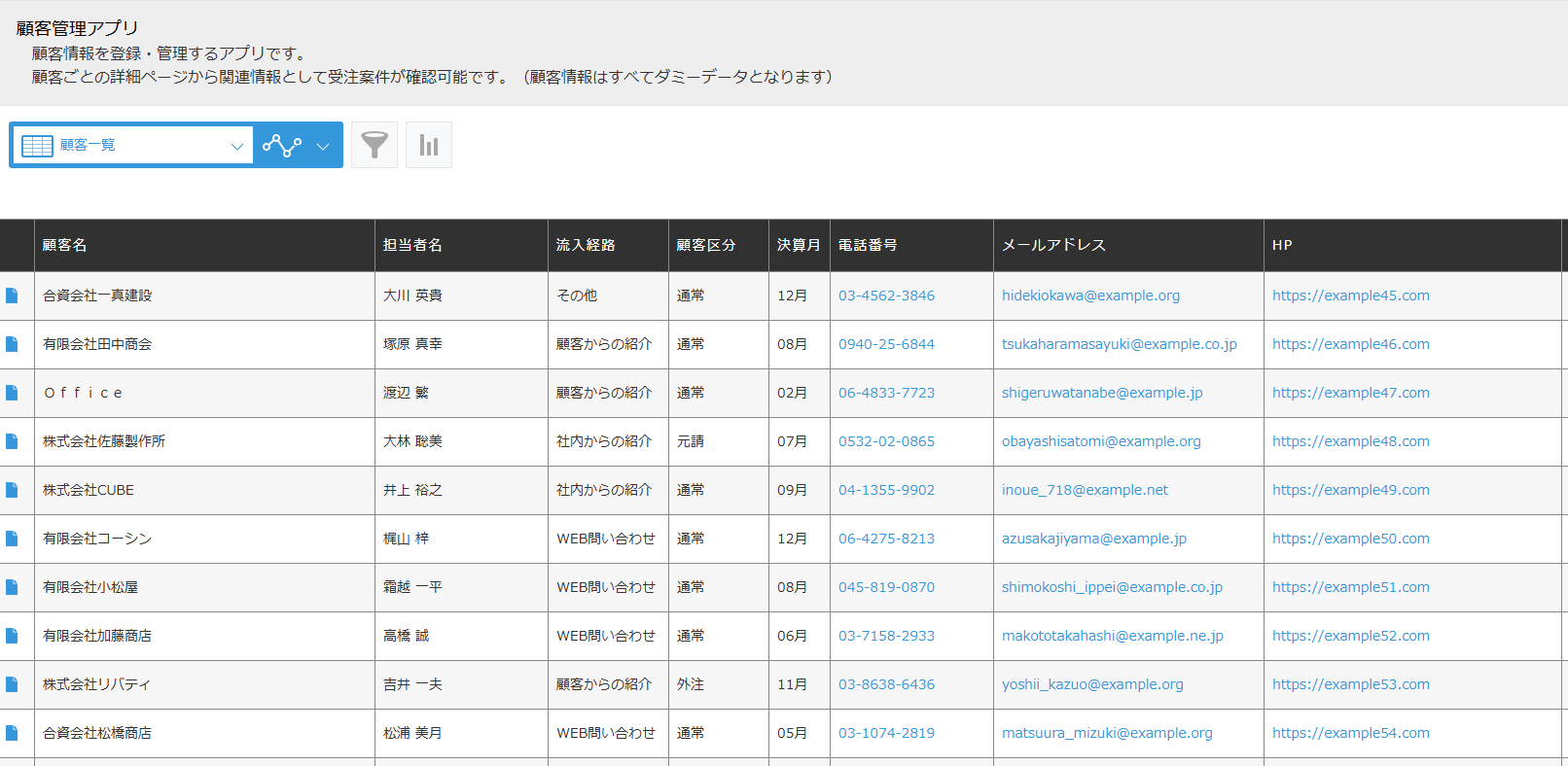Open https://example53.com homepage link
1568x766 pixels.
(x=1350, y=684)
